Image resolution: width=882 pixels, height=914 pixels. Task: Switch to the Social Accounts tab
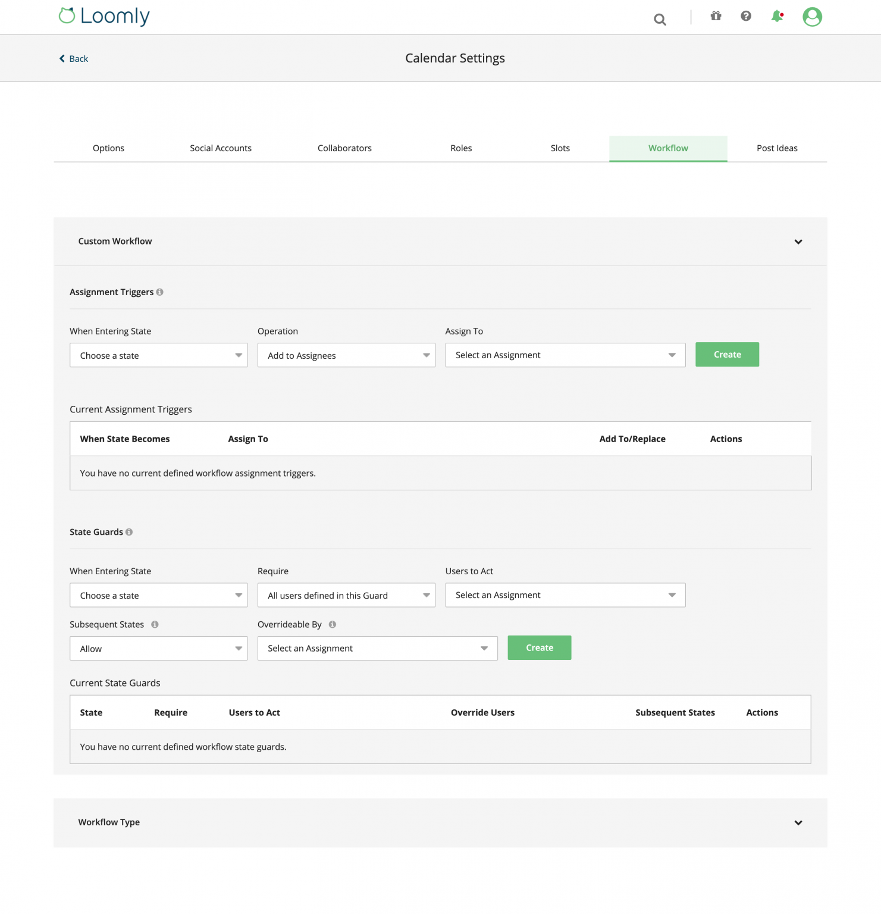(x=220, y=147)
